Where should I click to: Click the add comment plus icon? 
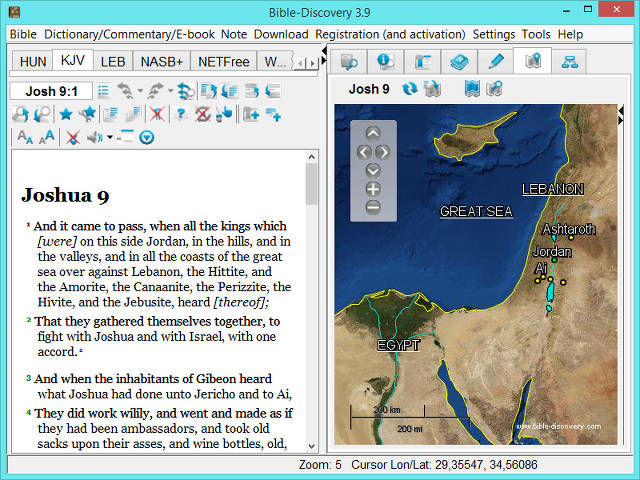click(273, 114)
